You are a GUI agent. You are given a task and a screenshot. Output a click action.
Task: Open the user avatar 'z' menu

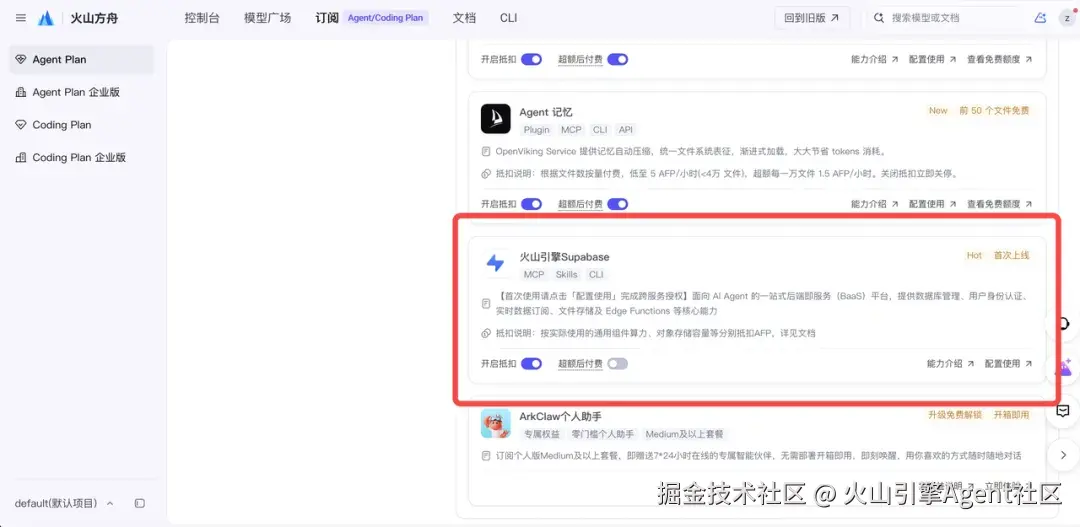point(1066,18)
